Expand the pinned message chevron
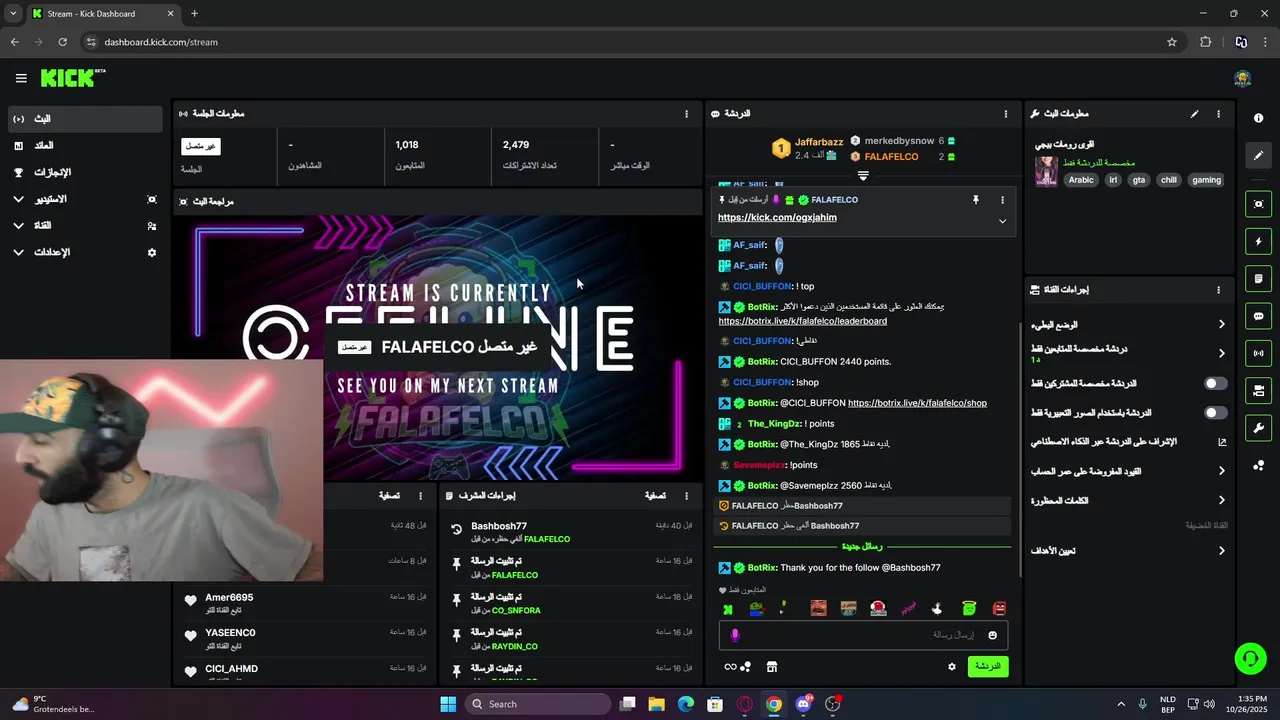 point(1002,221)
